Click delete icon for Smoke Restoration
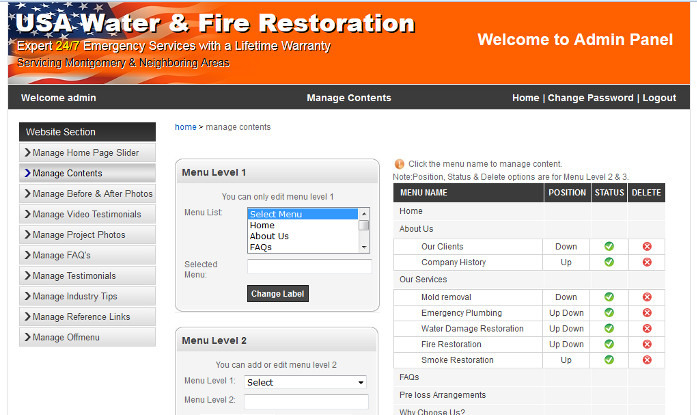Image resolution: width=697 pixels, height=415 pixels. [x=647, y=360]
